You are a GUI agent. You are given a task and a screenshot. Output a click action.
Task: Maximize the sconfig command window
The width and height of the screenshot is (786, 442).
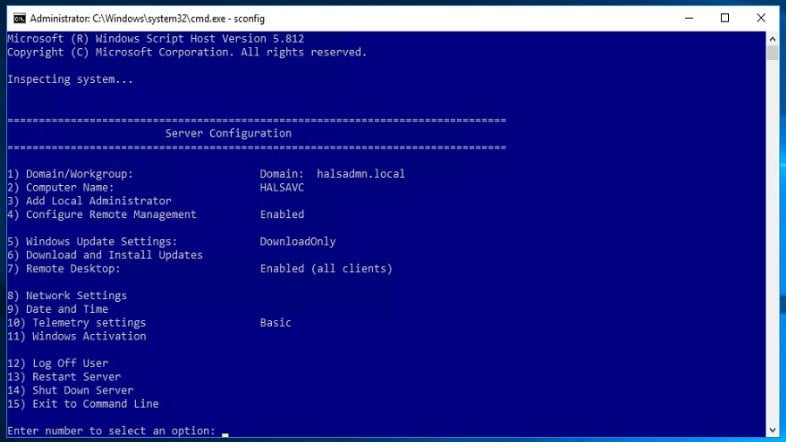pyautogui.click(x=725, y=17)
